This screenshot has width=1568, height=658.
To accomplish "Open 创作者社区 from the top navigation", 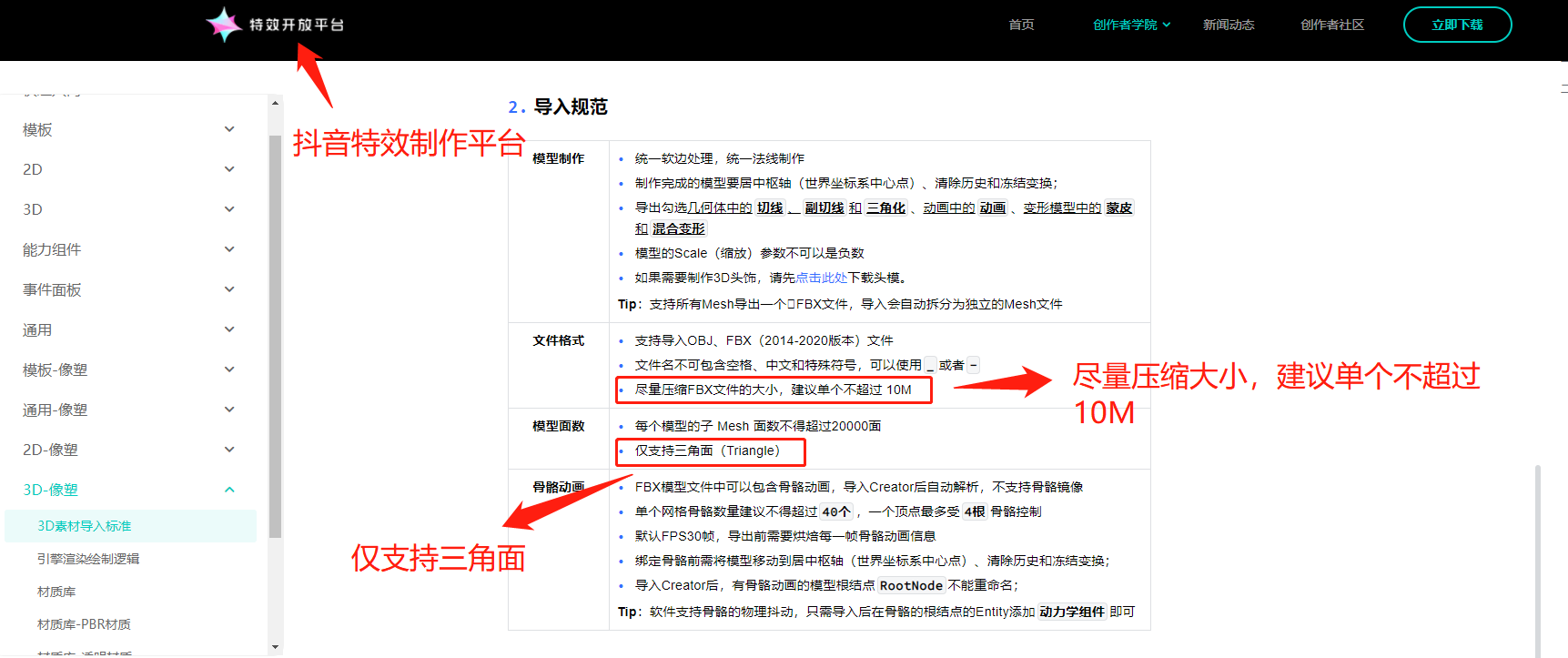I will tap(1332, 25).
